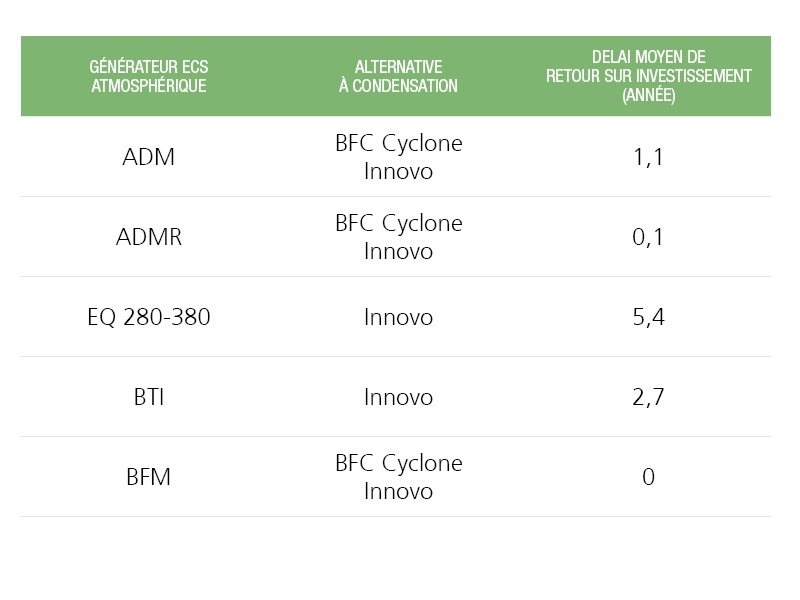Image resolution: width=800 pixels, height=600 pixels.
Task: Select the ADM generator cell
Action: tap(148, 157)
